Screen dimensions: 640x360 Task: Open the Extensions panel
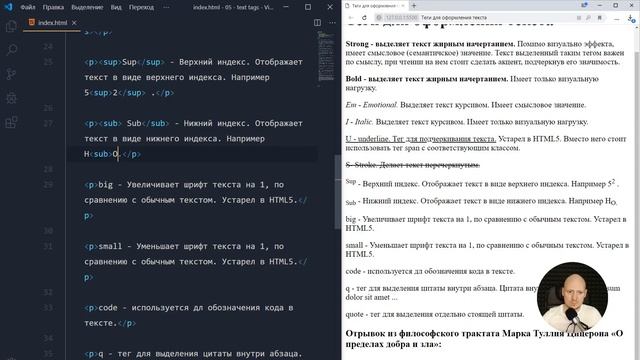pos(11,122)
